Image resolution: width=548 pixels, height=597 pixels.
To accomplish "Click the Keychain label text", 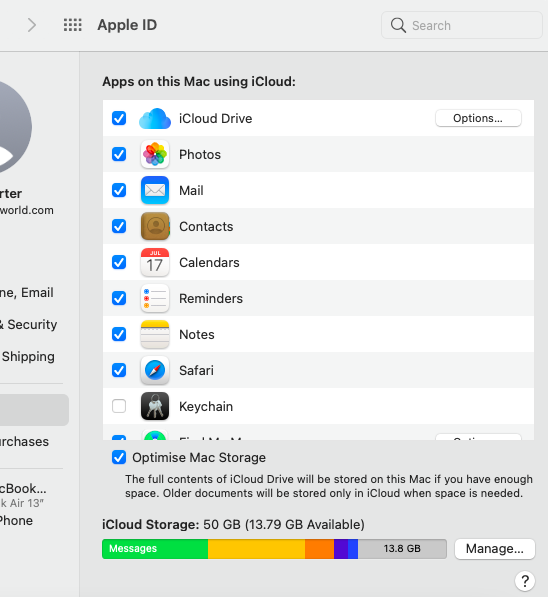I will tap(206, 407).
